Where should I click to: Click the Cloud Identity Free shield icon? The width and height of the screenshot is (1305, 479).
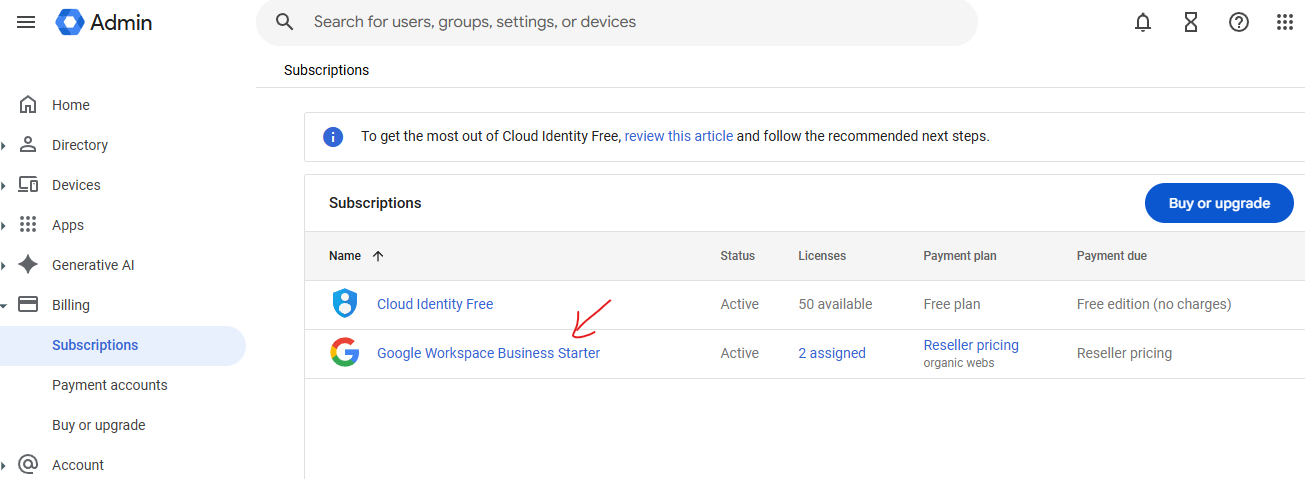pos(344,304)
